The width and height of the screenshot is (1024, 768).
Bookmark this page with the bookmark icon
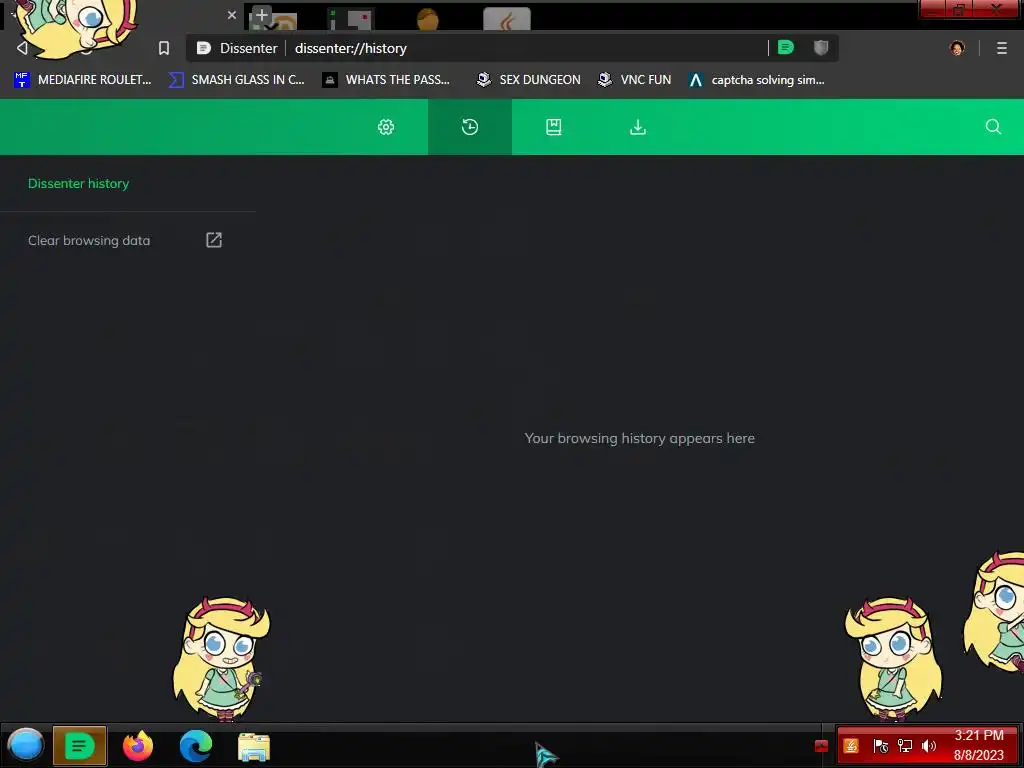164,48
